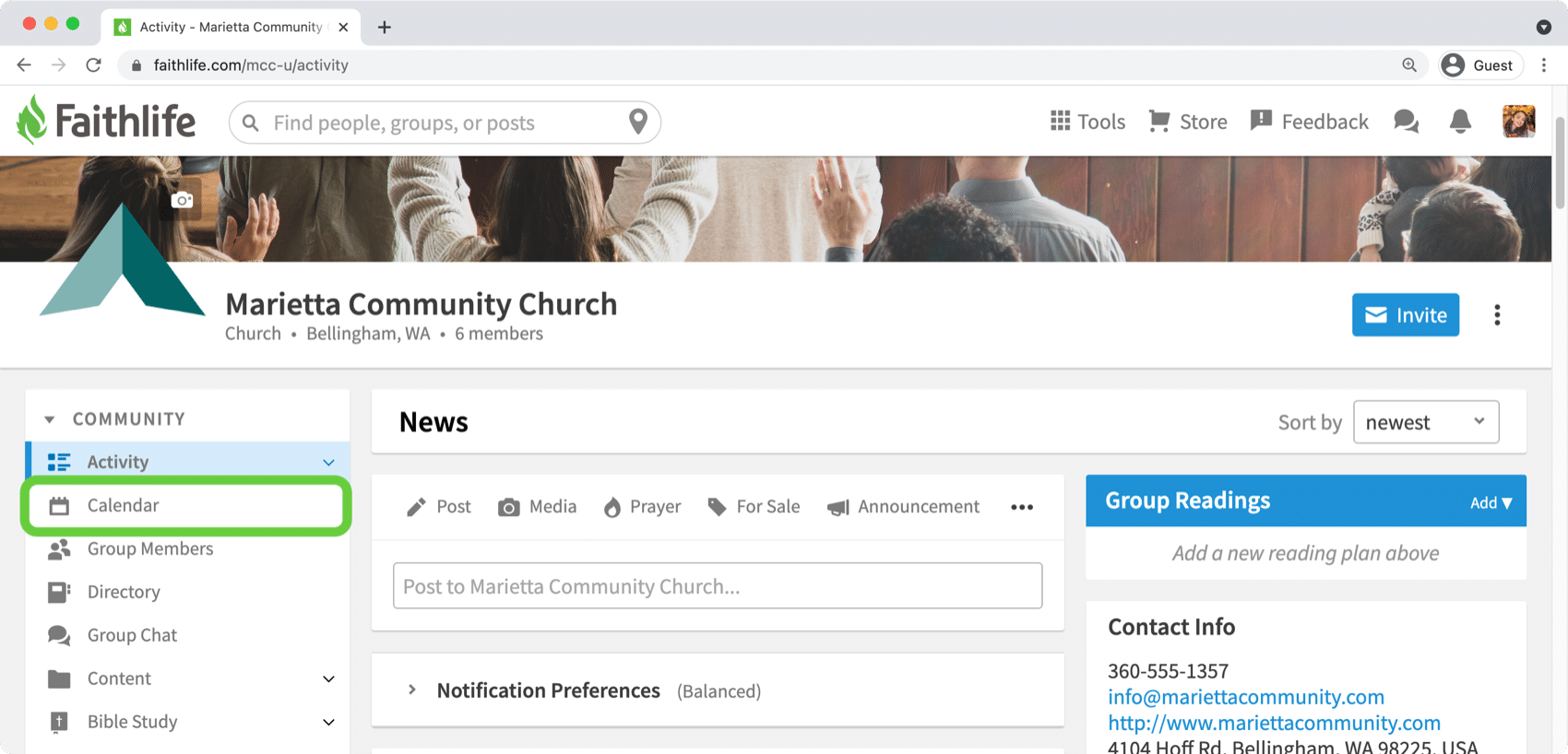The width and height of the screenshot is (1568, 754).
Task: Go forward in browser history
Action: click(x=58, y=65)
